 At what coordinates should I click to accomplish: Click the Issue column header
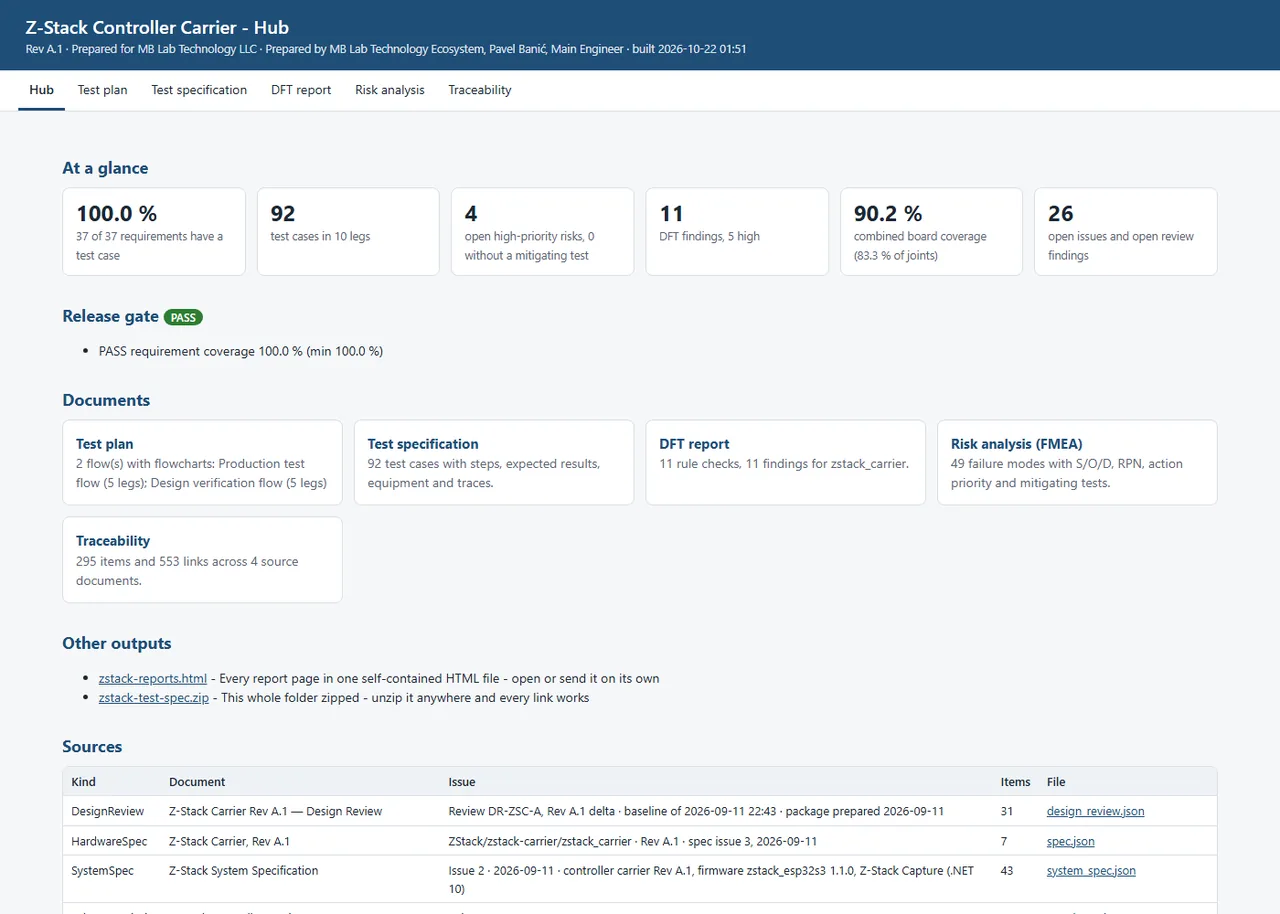pos(462,782)
